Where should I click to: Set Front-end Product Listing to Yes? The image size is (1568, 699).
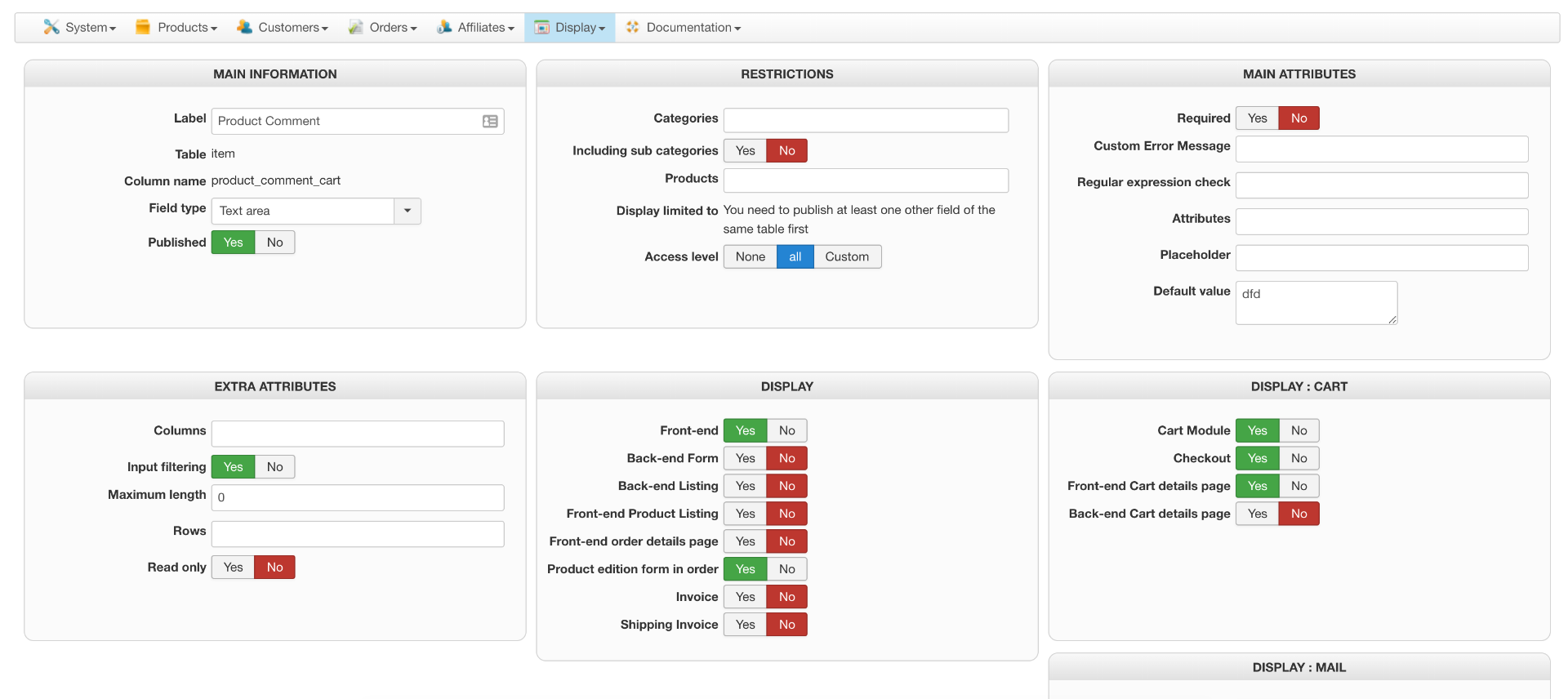click(746, 514)
